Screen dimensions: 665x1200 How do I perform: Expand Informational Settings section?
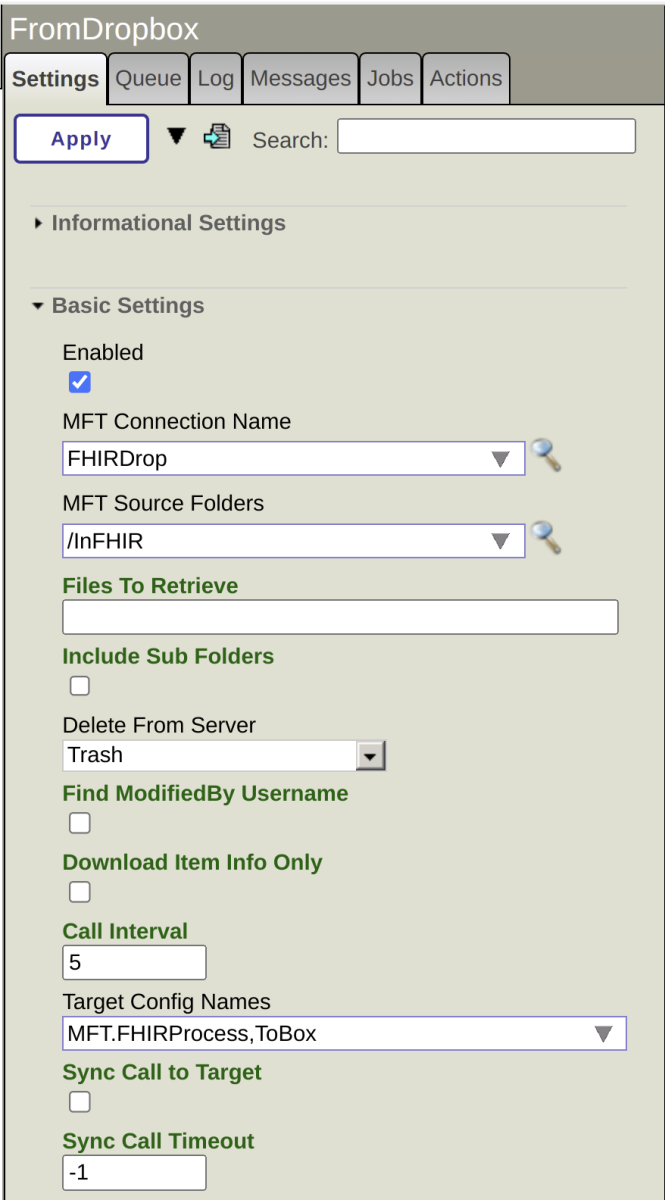pos(168,223)
